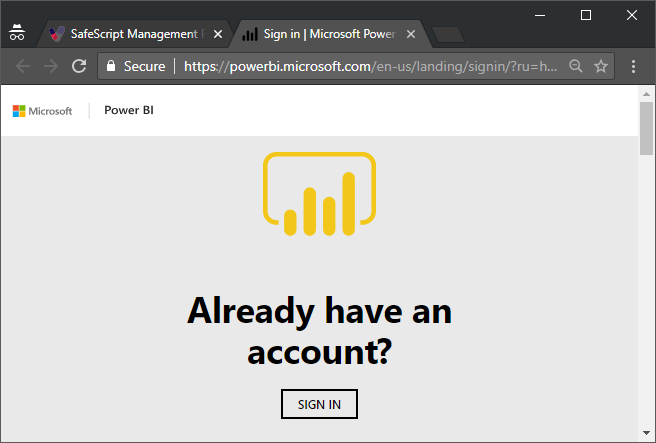Image resolution: width=656 pixels, height=443 pixels.
Task: Close the Chrome window
Action: [x=632, y=15]
